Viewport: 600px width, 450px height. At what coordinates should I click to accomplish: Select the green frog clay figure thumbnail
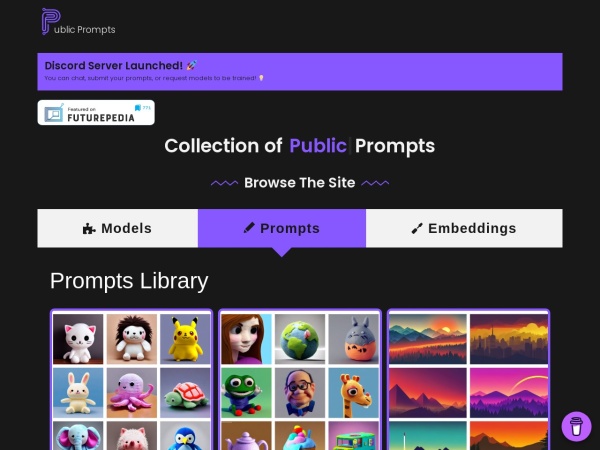tap(246, 393)
